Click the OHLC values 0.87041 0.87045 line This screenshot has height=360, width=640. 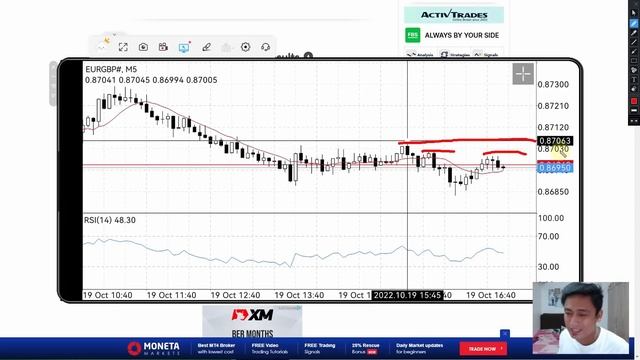(x=151, y=80)
